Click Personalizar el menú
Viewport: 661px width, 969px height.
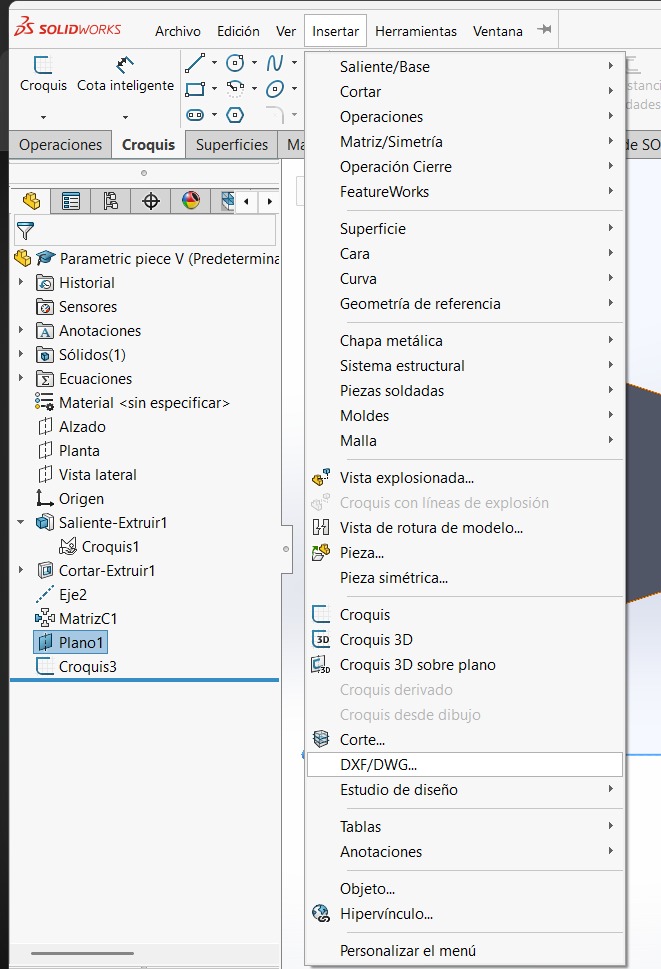(465, 950)
